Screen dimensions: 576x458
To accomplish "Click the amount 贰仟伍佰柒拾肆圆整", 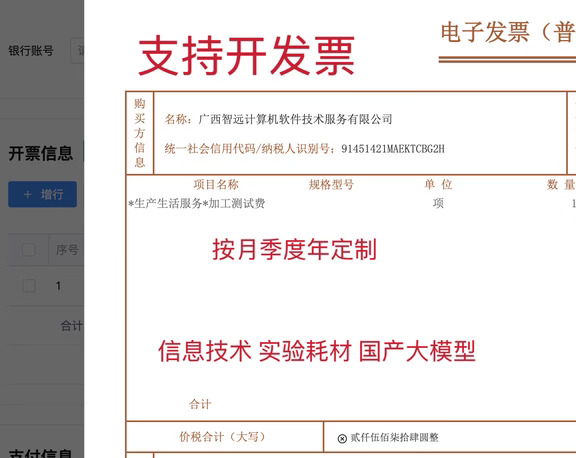I will tap(395, 437).
